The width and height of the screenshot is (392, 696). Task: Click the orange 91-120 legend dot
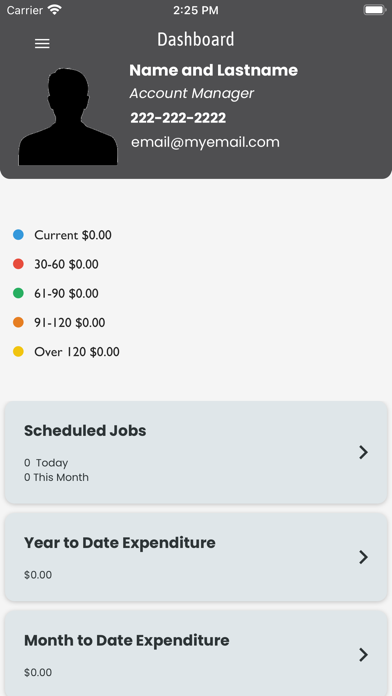click(x=18, y=323)
